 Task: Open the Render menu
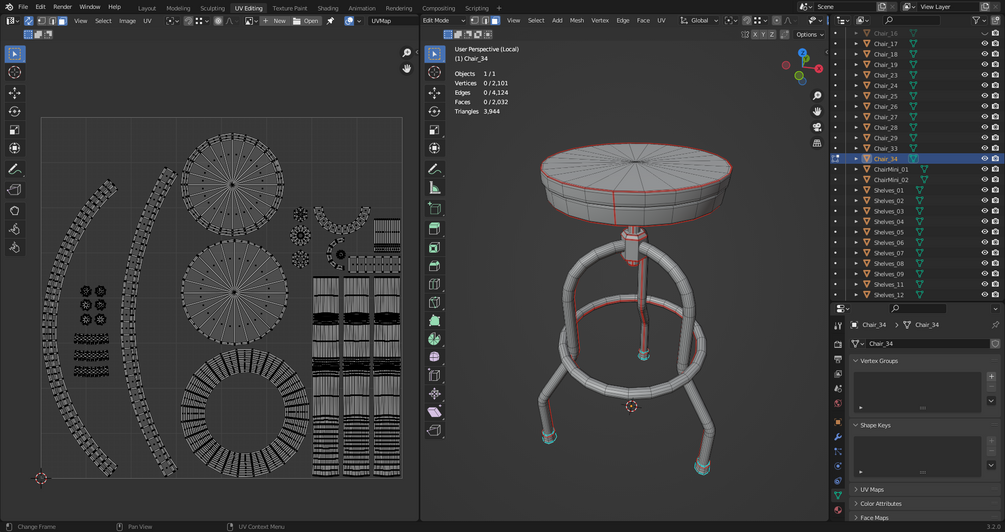coord(62,6)
